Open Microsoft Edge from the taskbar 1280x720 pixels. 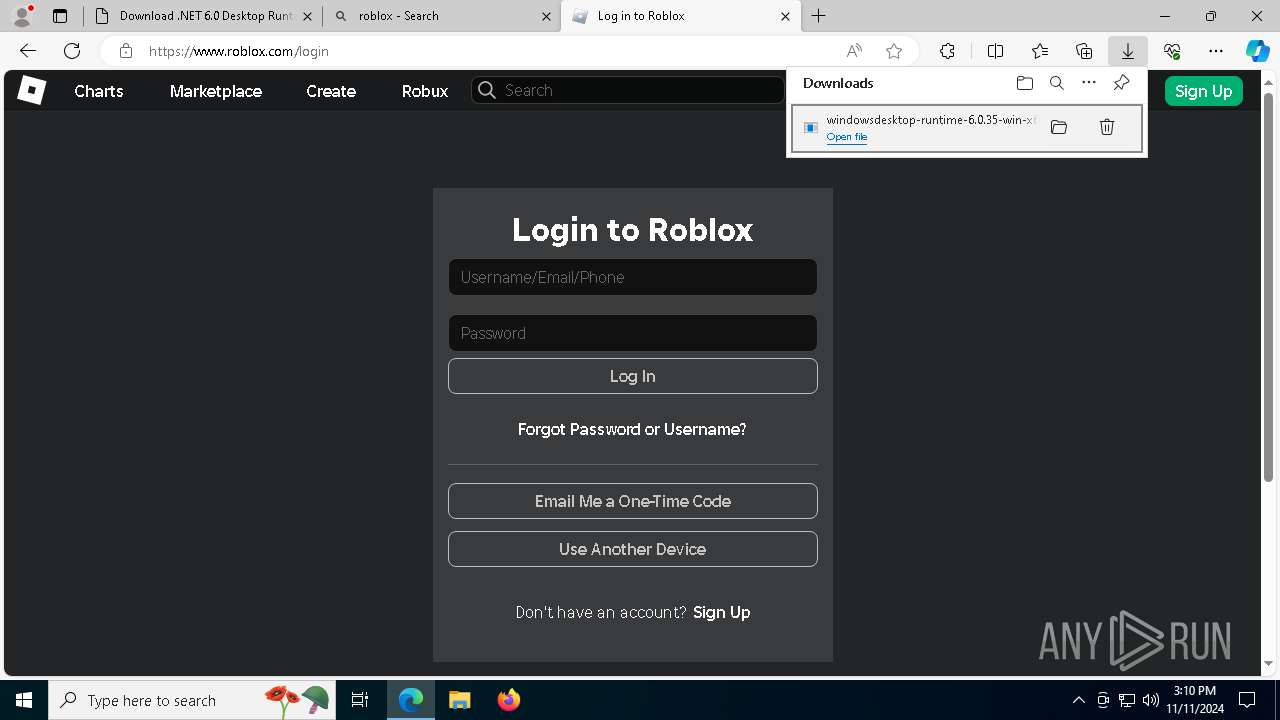point(411,700)
